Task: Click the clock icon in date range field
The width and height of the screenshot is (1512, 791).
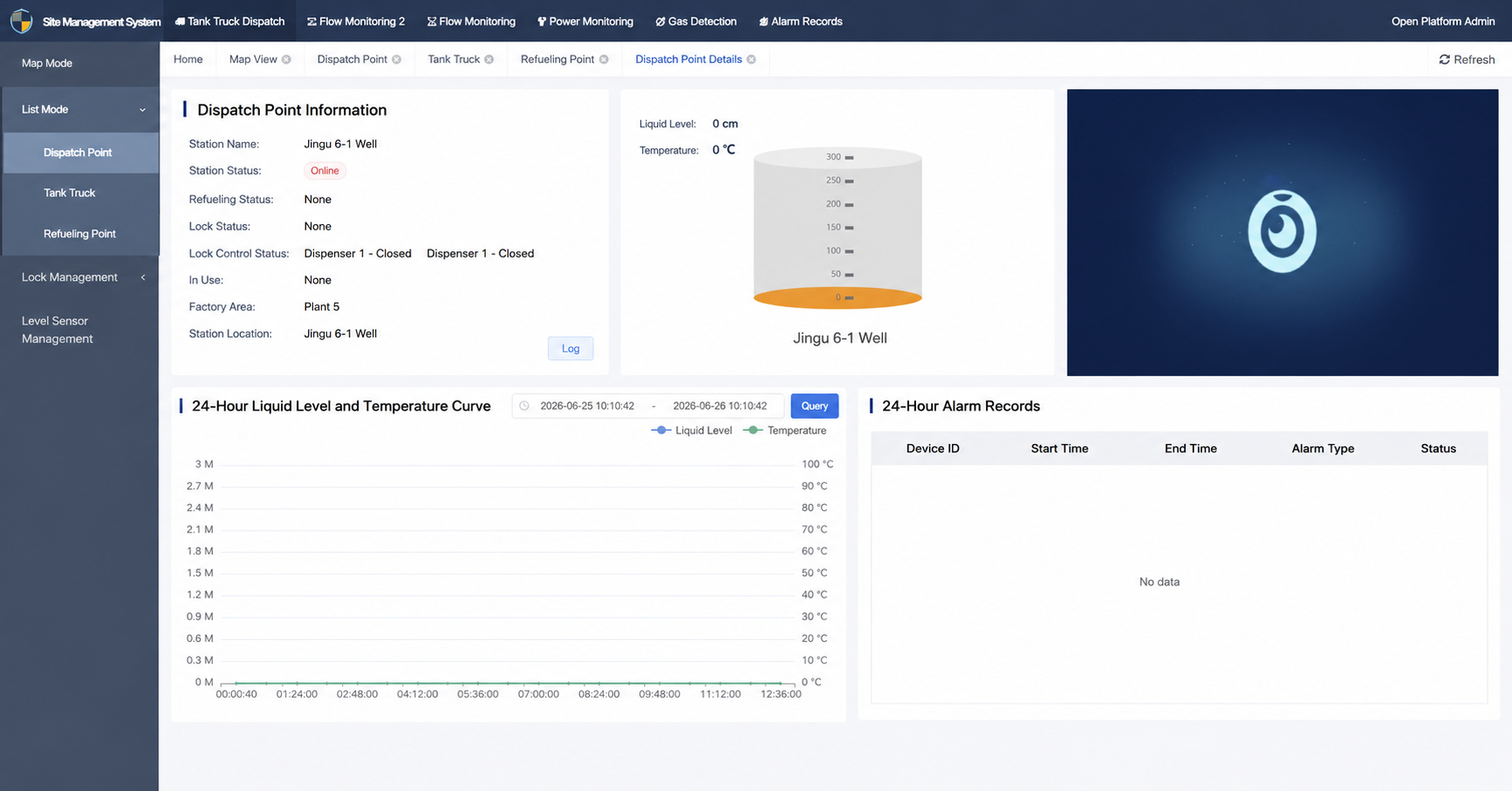Action: point(524,406)
